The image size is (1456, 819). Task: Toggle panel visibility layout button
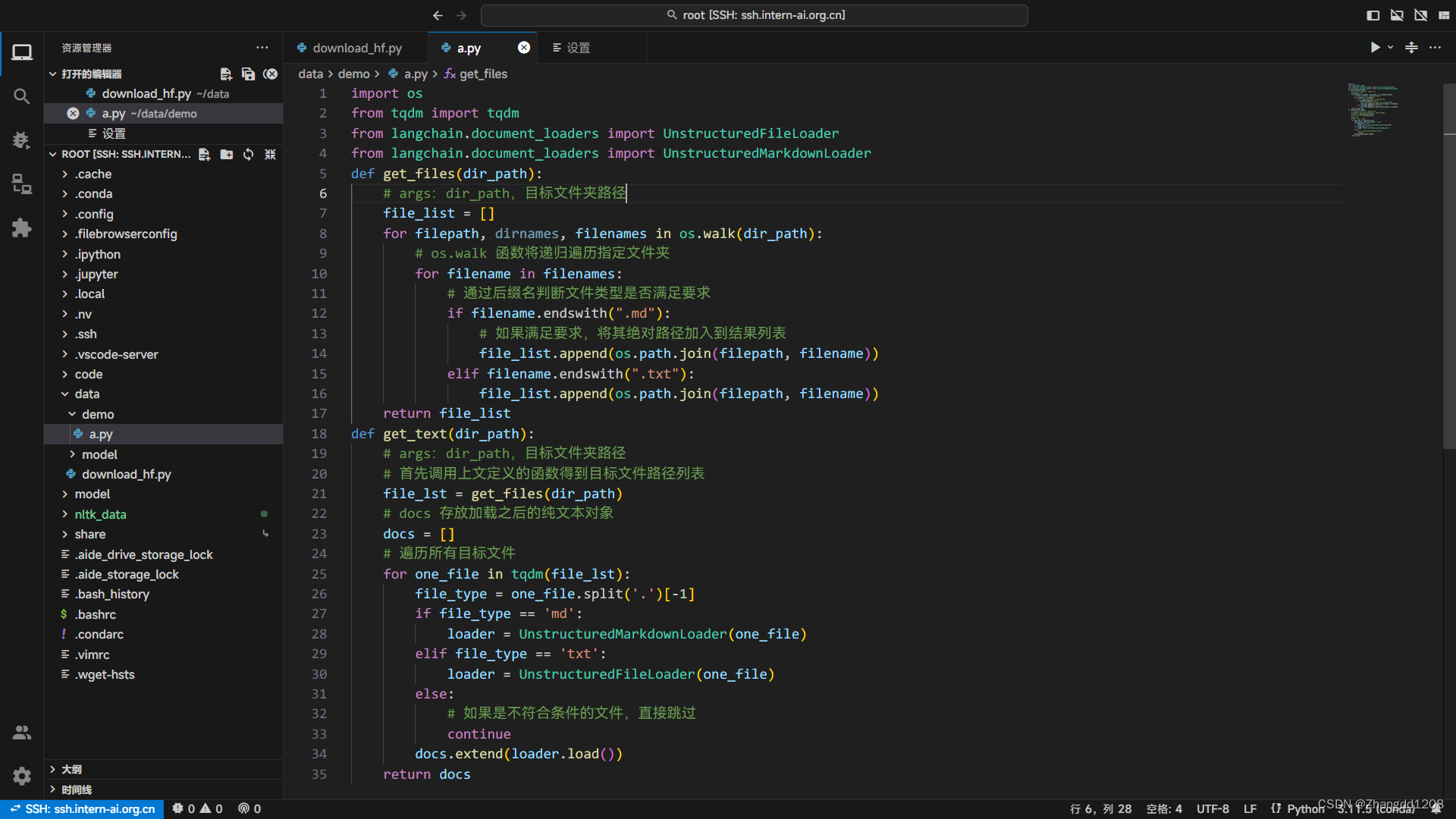coord(1397,15)
